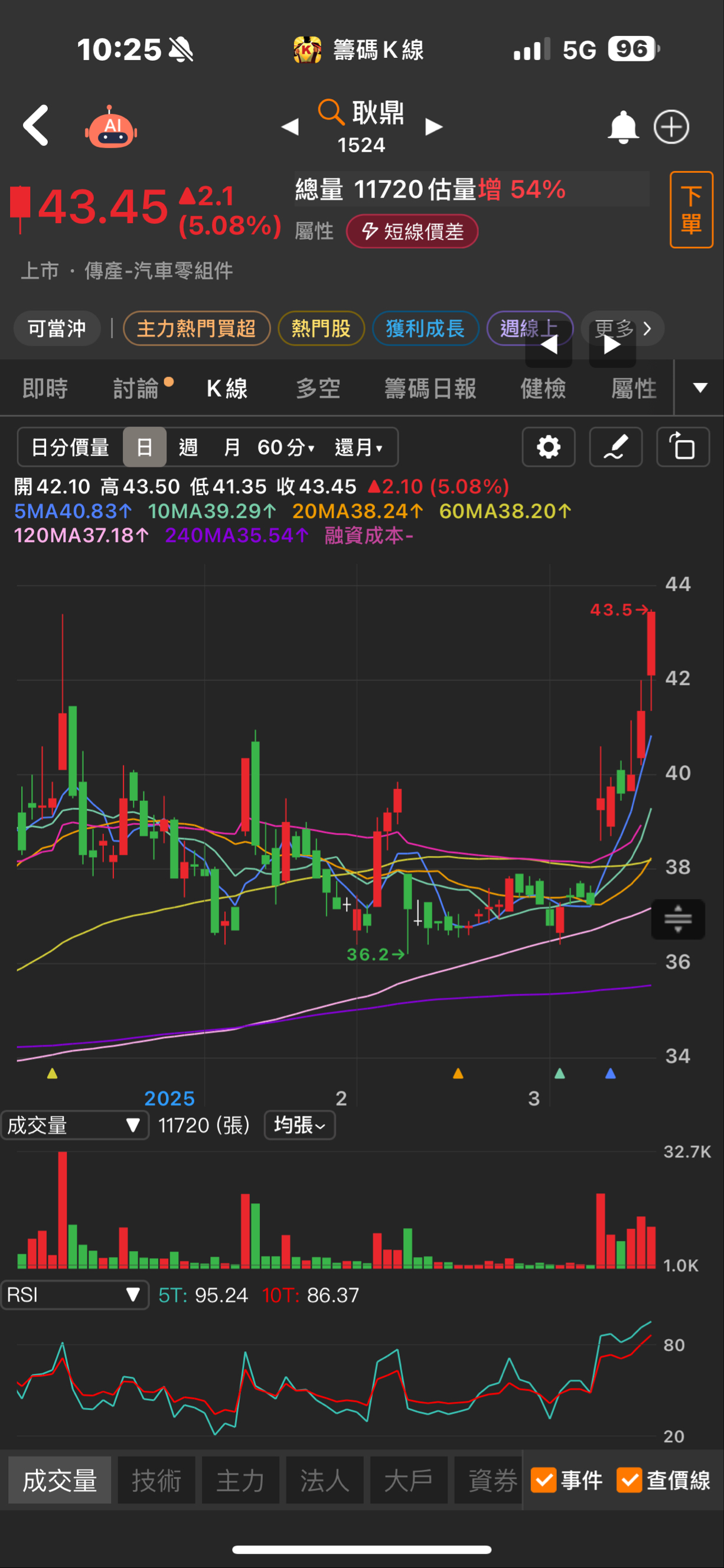Tap green event marker triangle in March
Viewport: 724px width, 1568px height.
point(560,1073)
